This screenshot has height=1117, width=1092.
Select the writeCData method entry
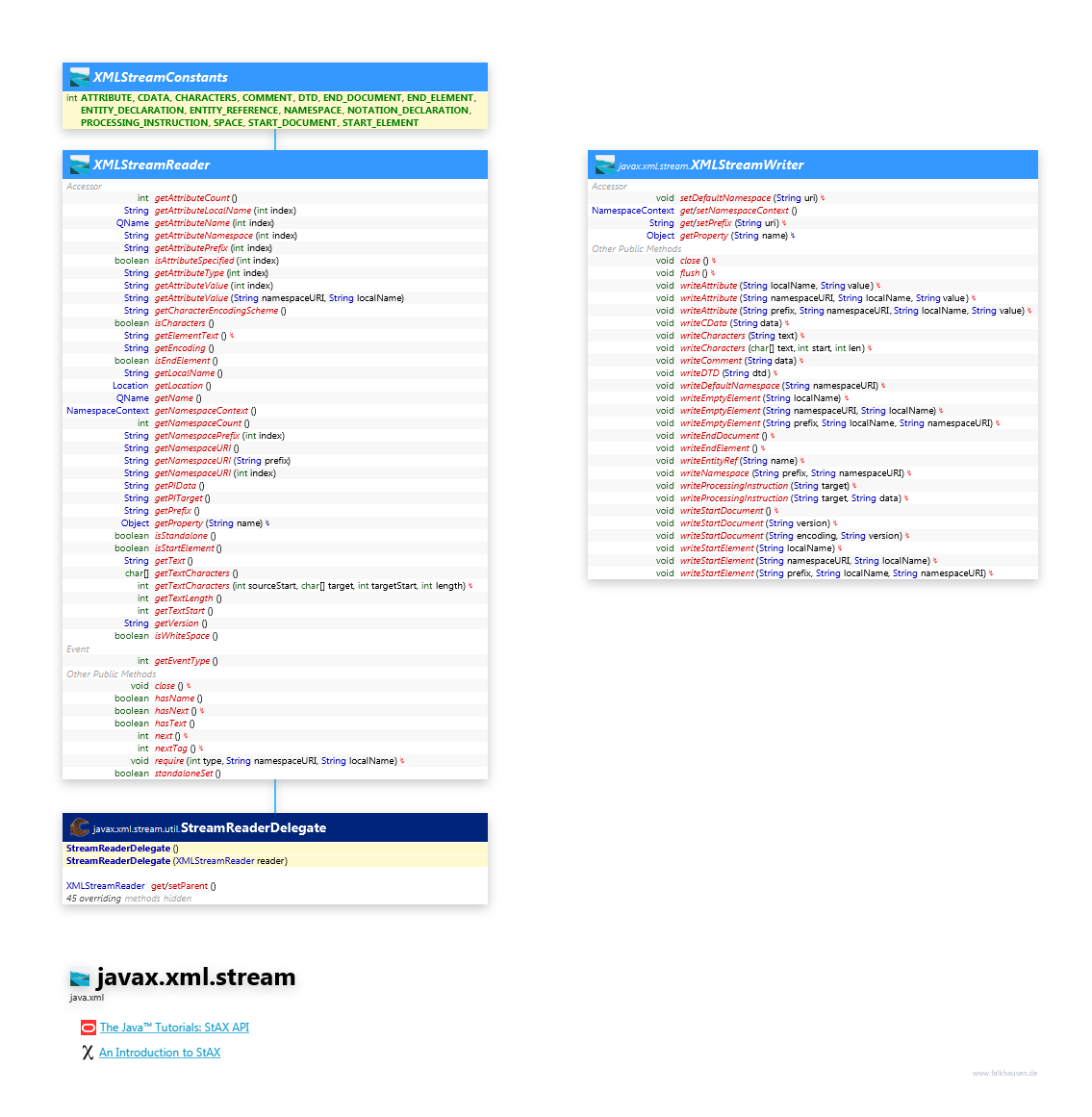[703, 323]
